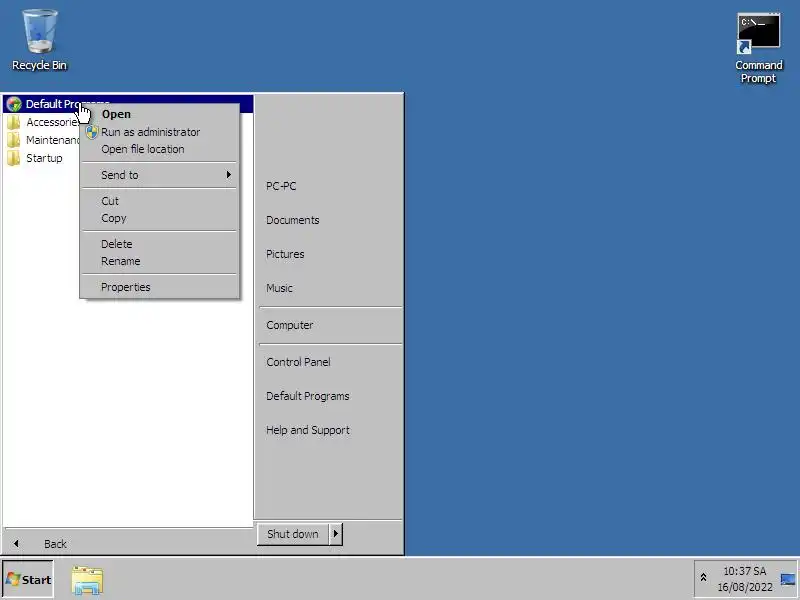800x600 pixels.
Task: Open Music from the Start menu
Action: (280, 288)
